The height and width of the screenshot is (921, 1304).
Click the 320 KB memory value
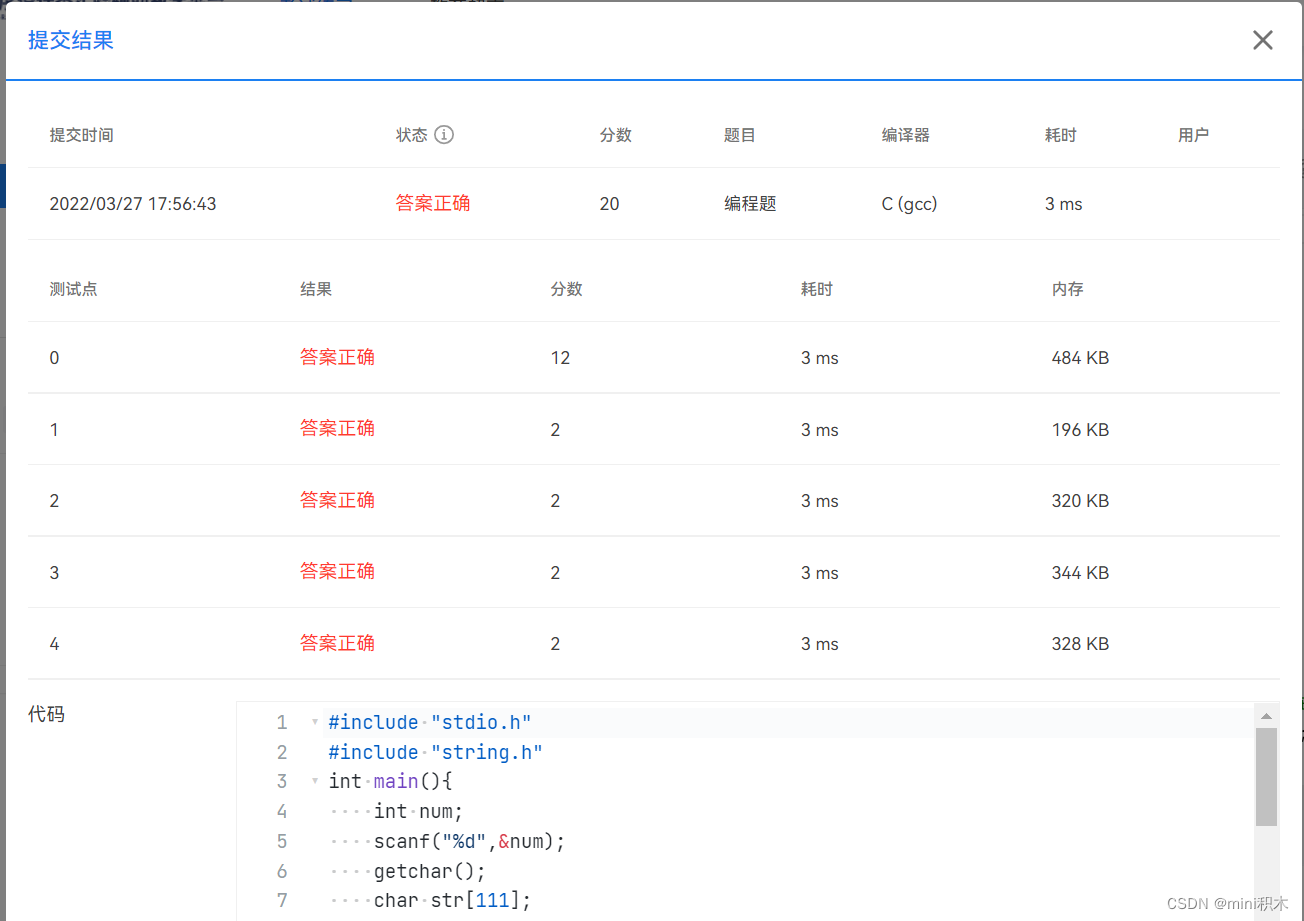point(1080,501)
